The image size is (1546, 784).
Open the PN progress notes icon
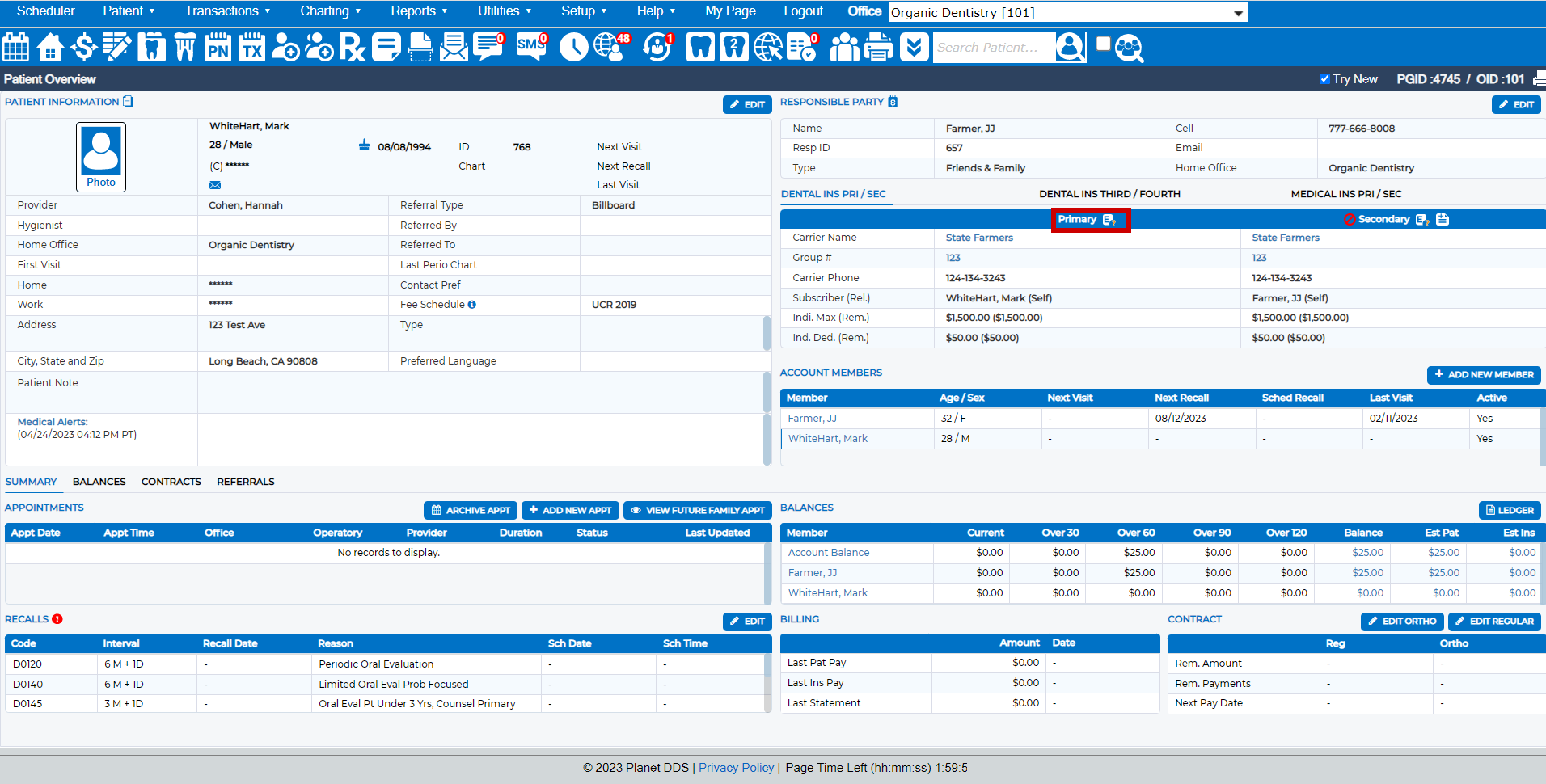click(218, 47)
